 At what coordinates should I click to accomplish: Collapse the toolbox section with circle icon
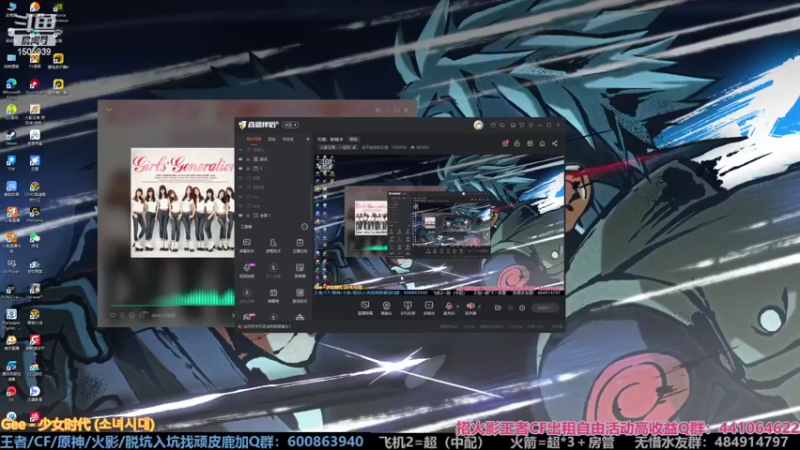pos(305,227)
